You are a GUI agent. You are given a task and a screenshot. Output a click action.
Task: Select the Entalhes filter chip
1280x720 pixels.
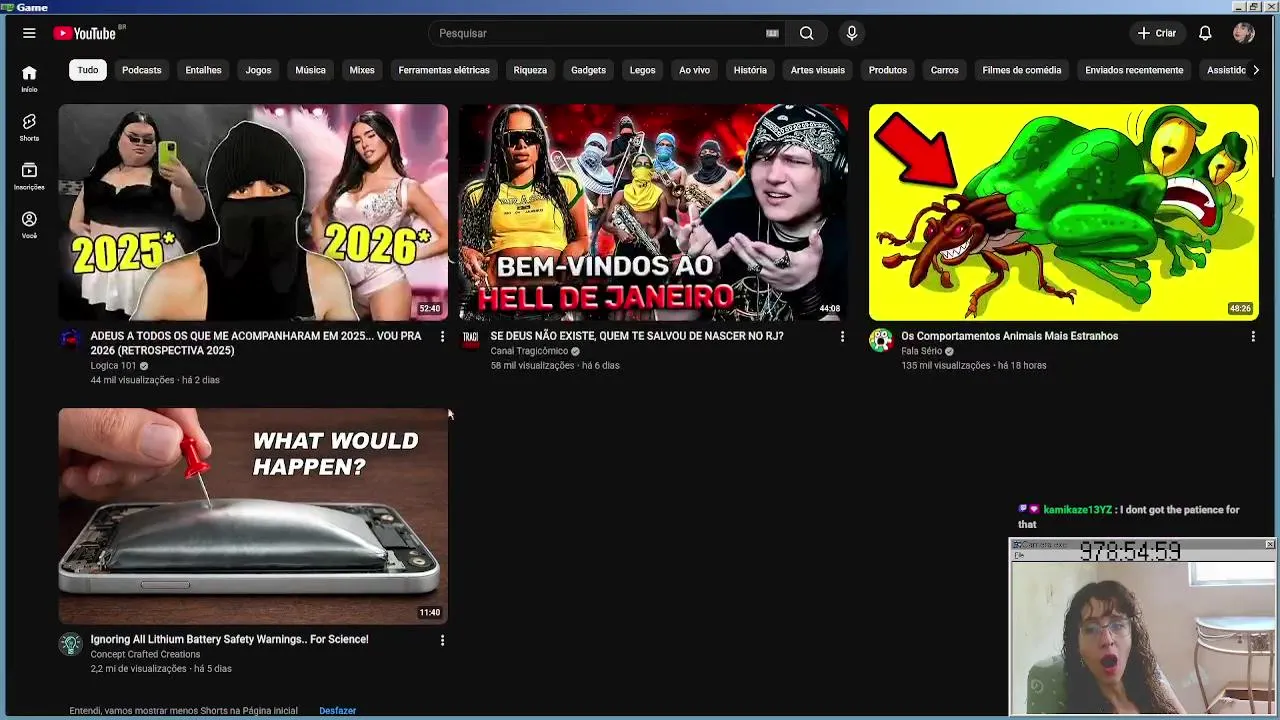(x=203, y=70)
